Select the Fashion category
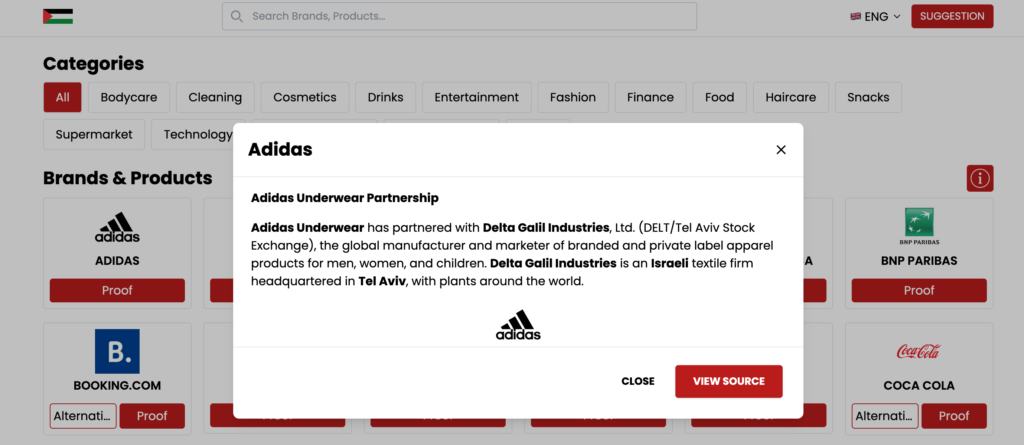Viewport: 1024px width, 445px height. pos(573,97)
